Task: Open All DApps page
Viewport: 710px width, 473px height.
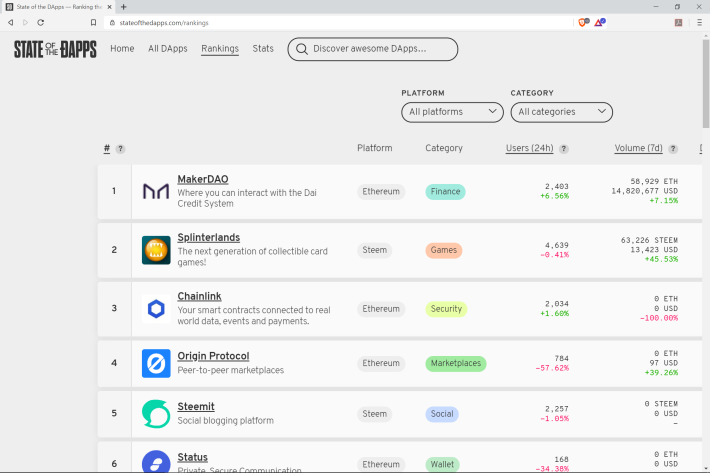Action: tap(168, 48)
